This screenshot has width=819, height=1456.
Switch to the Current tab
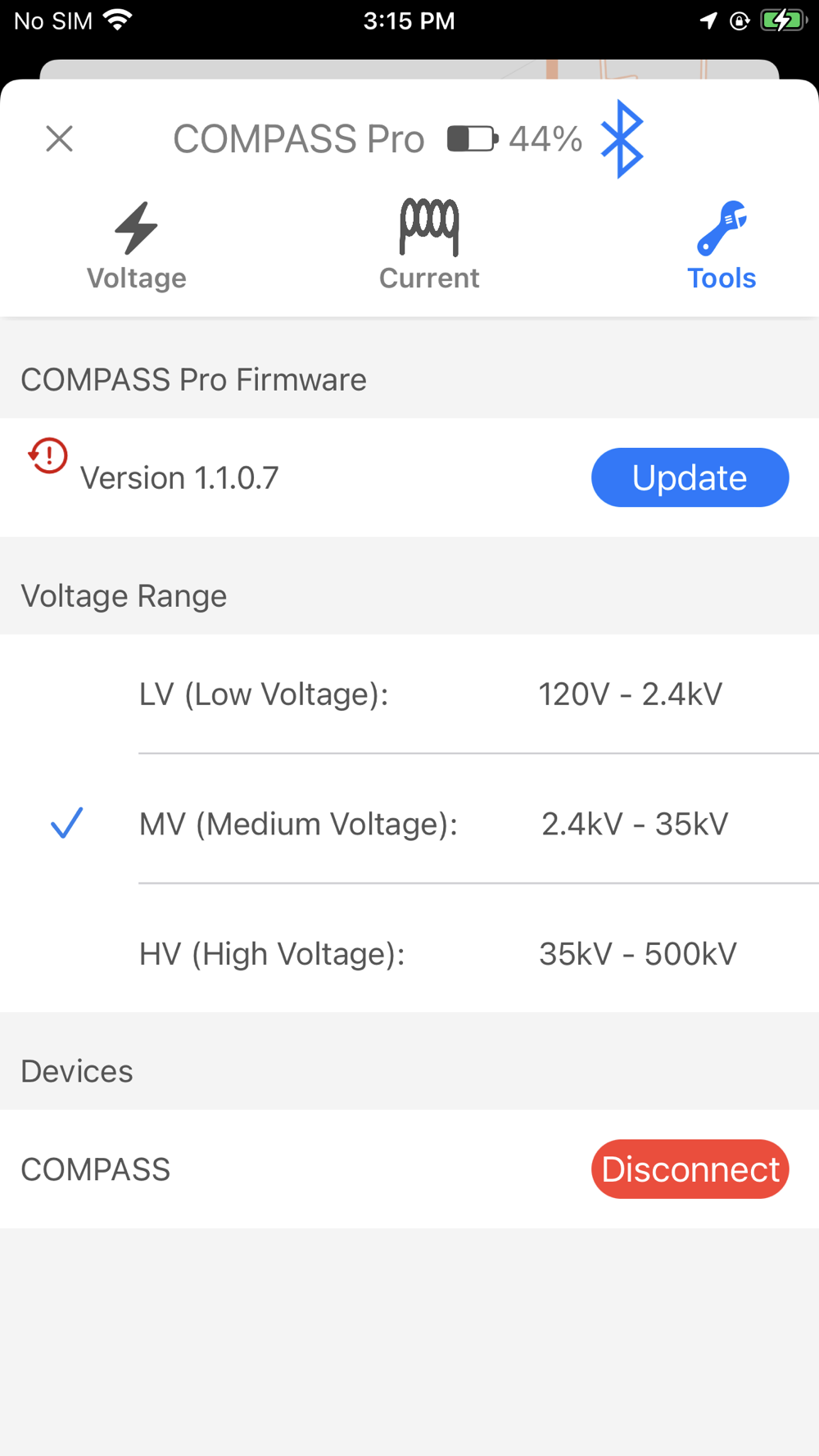click(429, 245)
